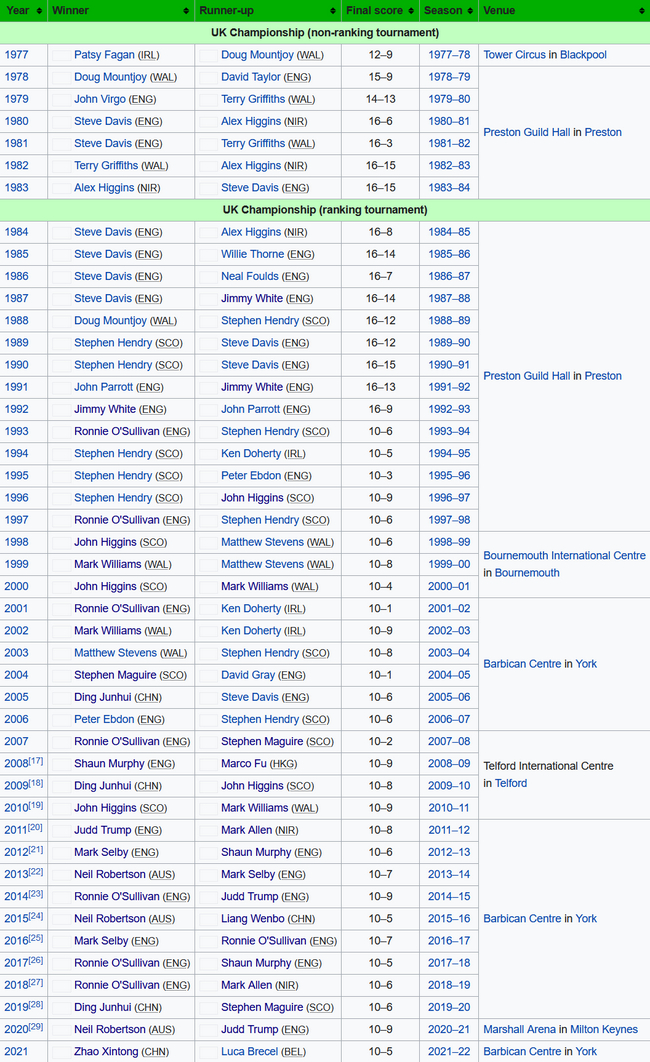Click Tower Circus venue link
Image resolution: width=650 pixels, height=1062 pixels.
point(515,55)
